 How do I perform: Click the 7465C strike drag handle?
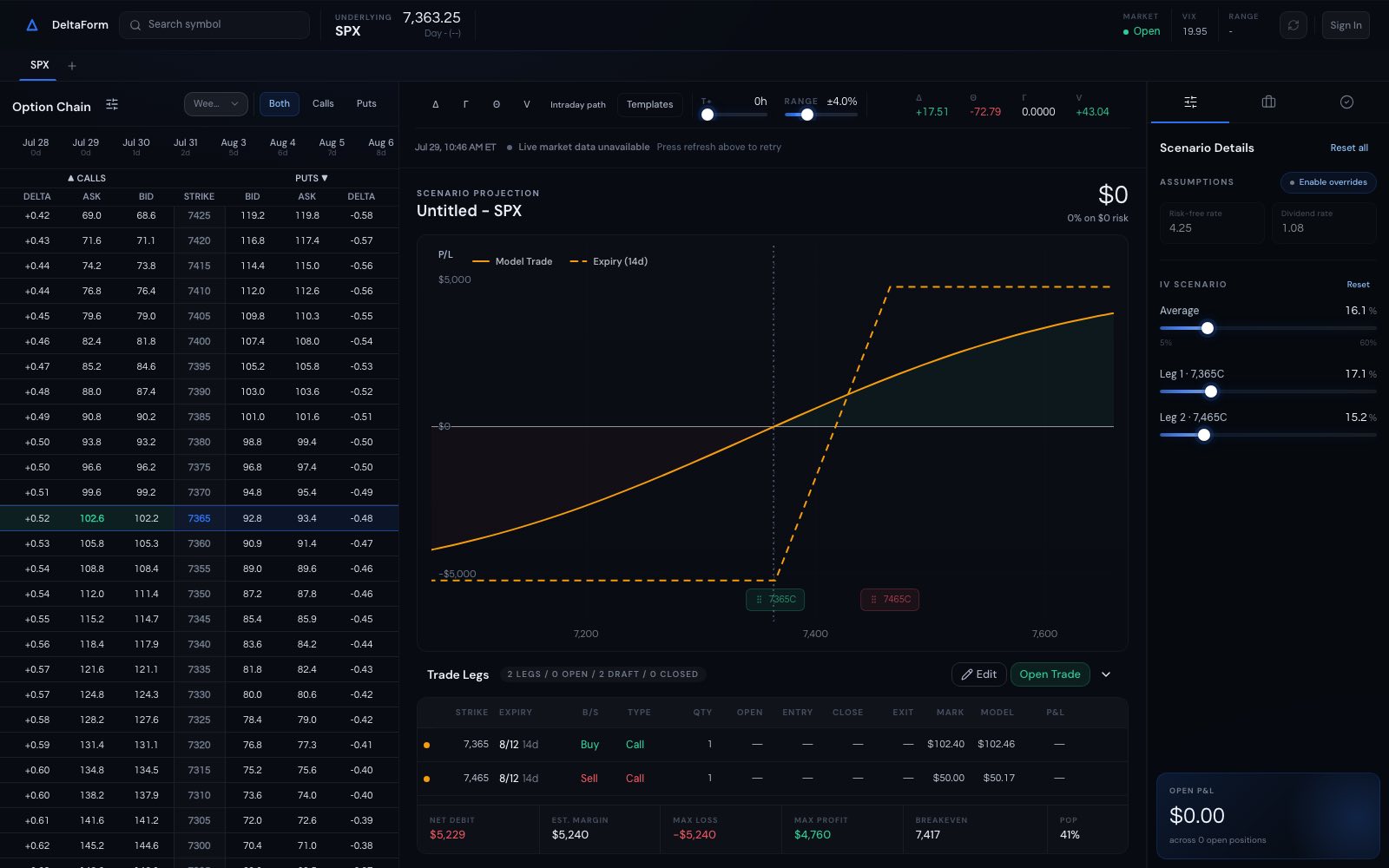coord(889,599)
